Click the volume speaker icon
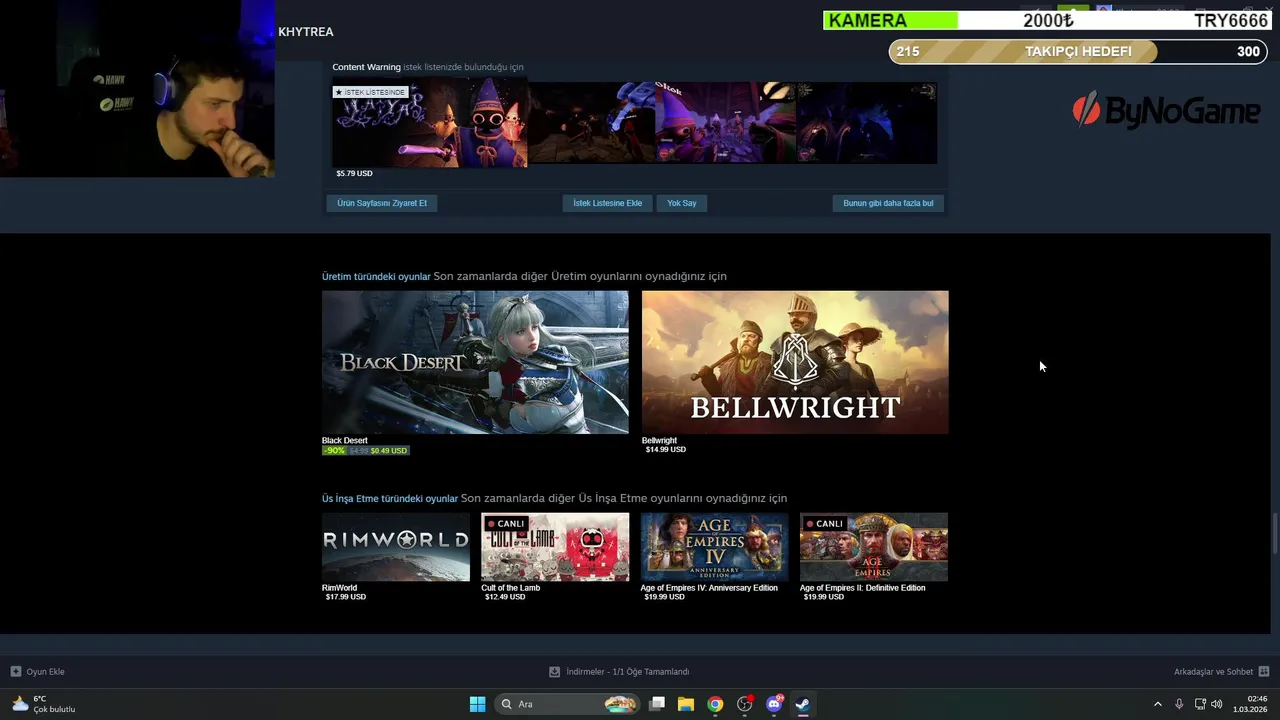The width and height of the screenshot is (1280, 720). click(x=1216, y=704)
